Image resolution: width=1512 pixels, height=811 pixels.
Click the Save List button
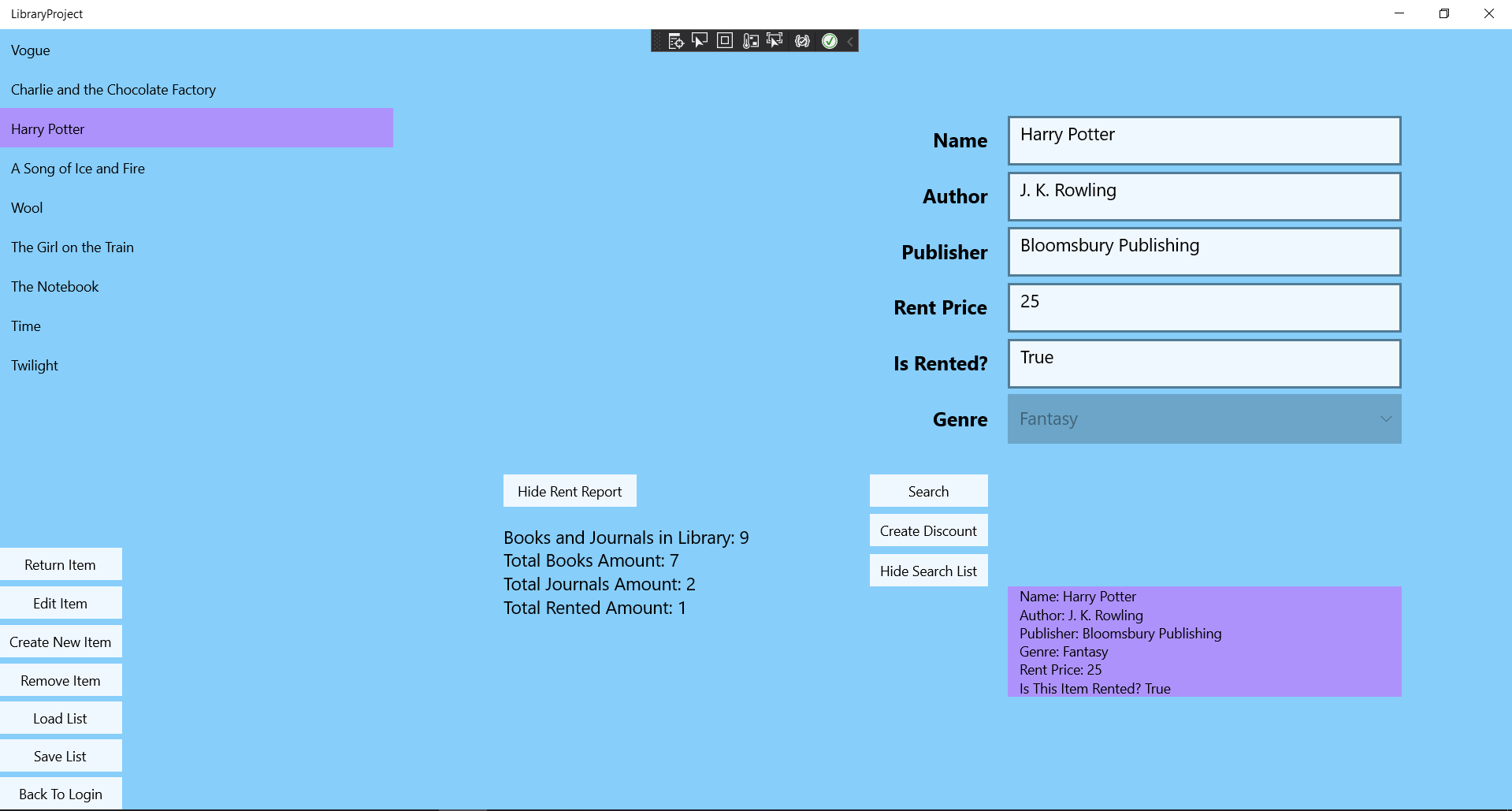pos(61,756)
